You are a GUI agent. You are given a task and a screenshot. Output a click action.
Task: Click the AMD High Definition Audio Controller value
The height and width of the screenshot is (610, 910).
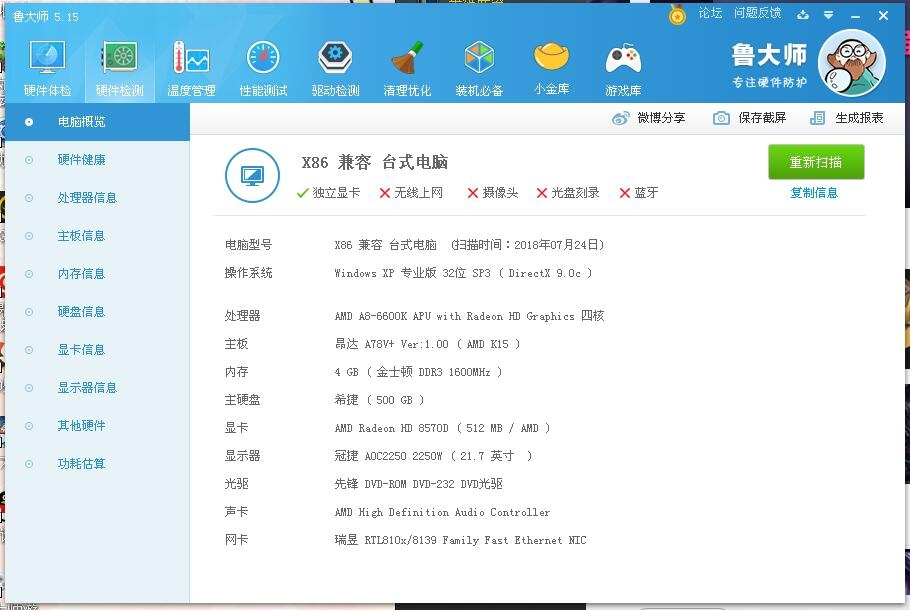pyautogui.click(x=442, y=512)
